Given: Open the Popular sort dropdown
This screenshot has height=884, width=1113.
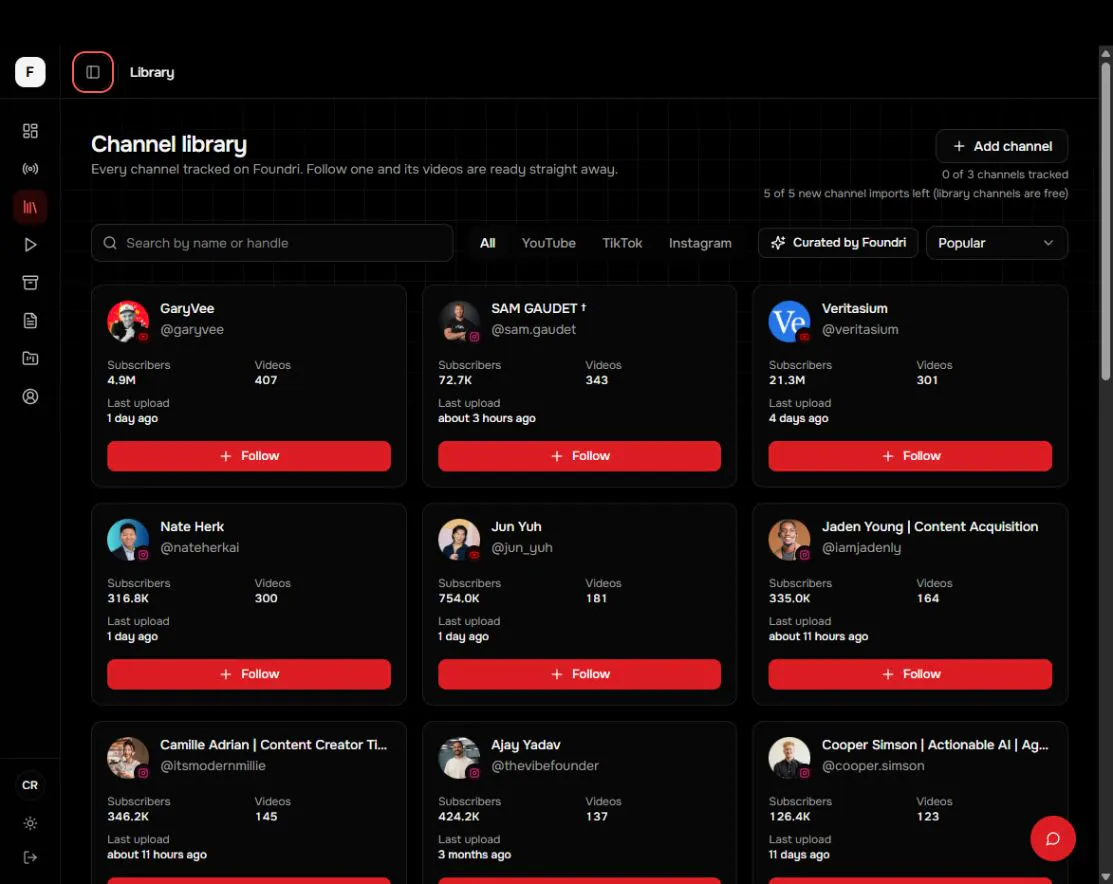Looking at the screenshot, I should (x=997, y=243).
